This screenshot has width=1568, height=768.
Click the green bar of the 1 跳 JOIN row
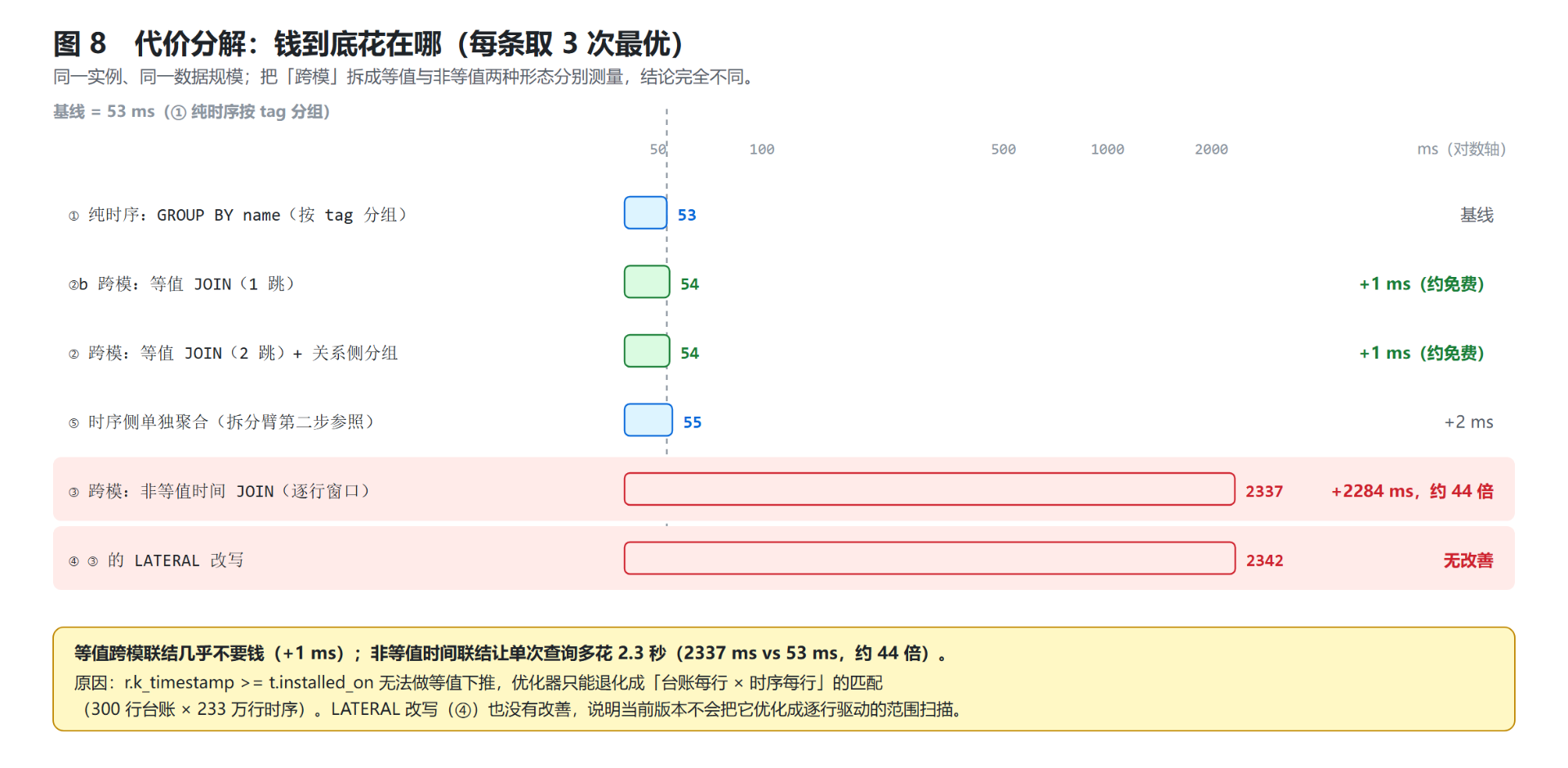[647, 282]
